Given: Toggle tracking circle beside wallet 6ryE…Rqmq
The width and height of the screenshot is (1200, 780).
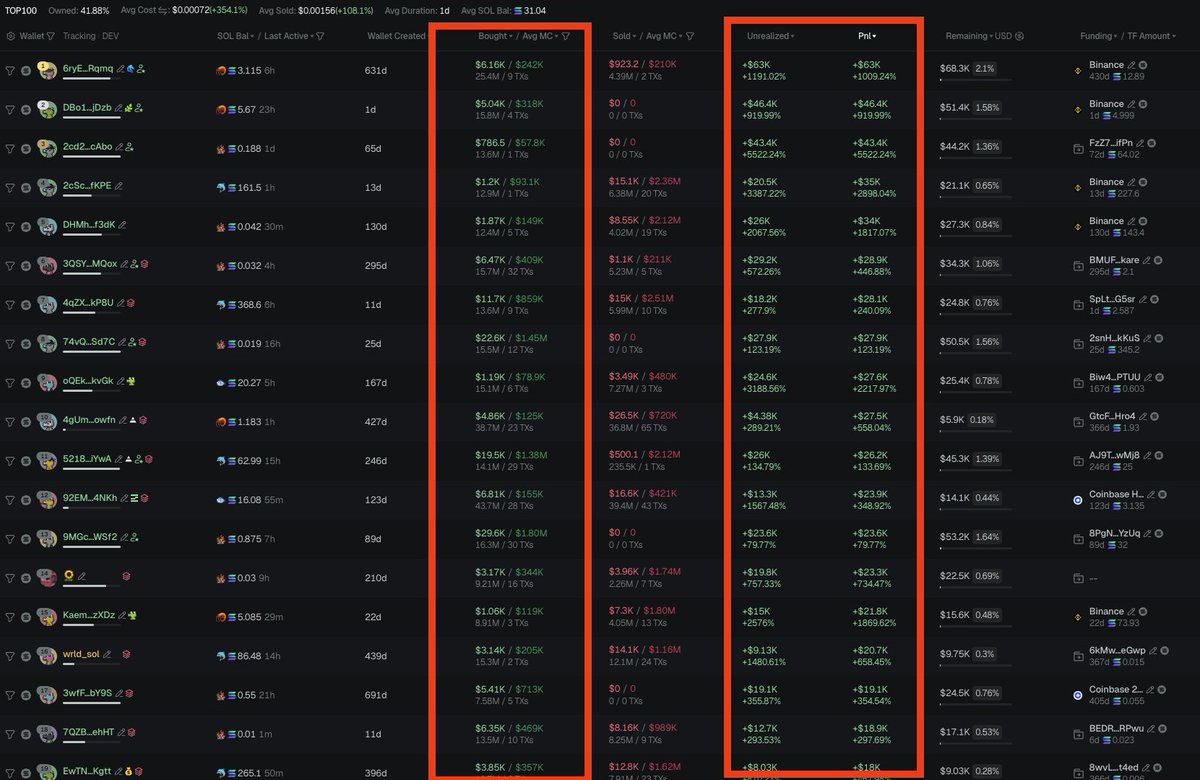Looking at the screenshot, I should click(24, 70).
